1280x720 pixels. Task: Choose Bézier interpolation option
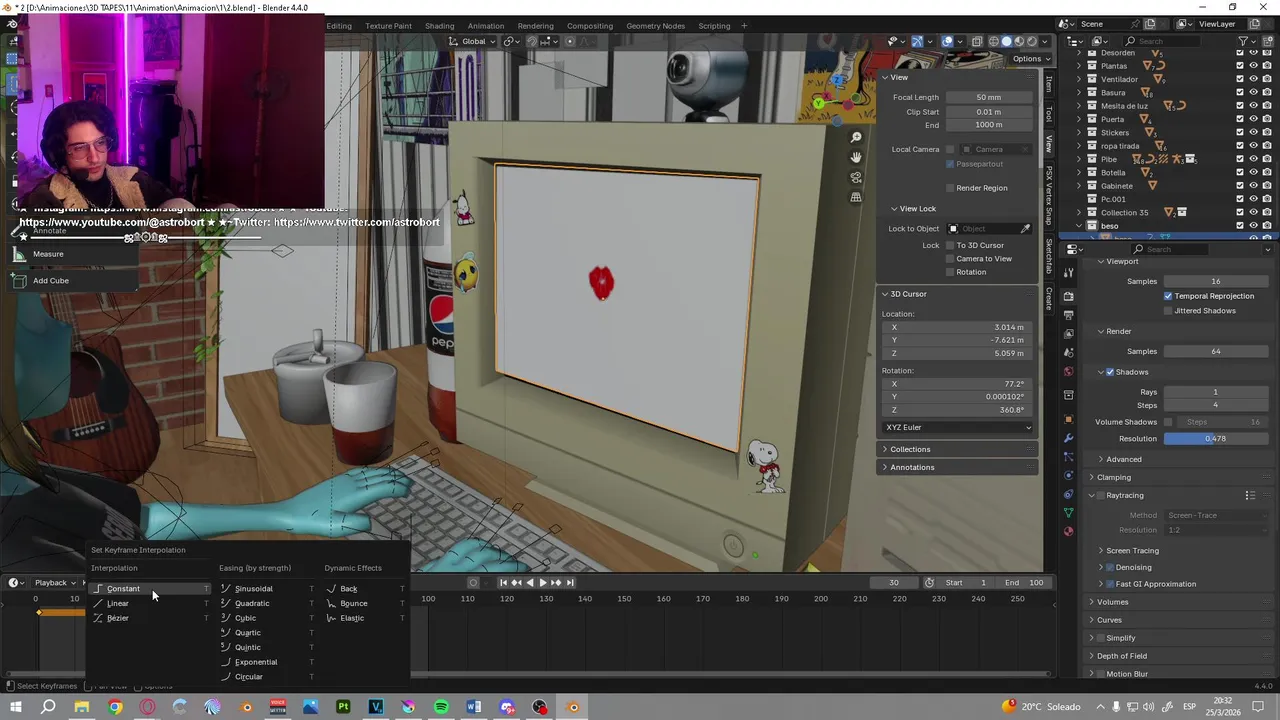click(x=150, y=618)
